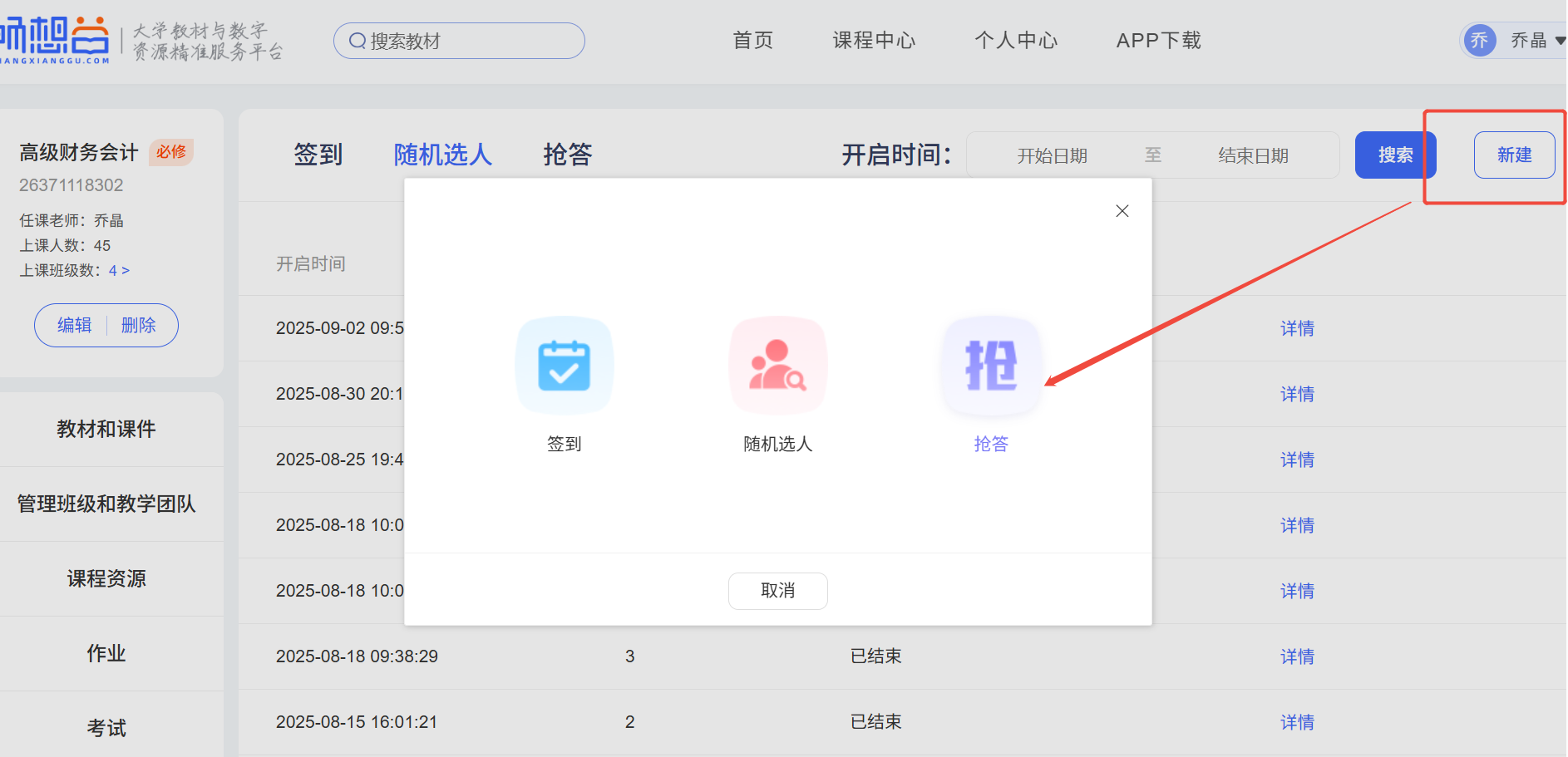
Task: Switch to the 签到 tab
Action: point(318,155)
